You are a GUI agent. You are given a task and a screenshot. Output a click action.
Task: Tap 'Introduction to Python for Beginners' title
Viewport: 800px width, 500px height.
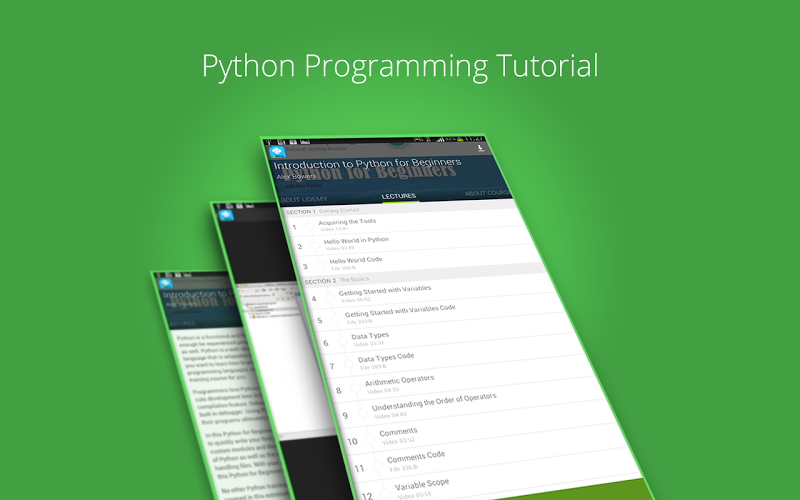tap(367, 164)
